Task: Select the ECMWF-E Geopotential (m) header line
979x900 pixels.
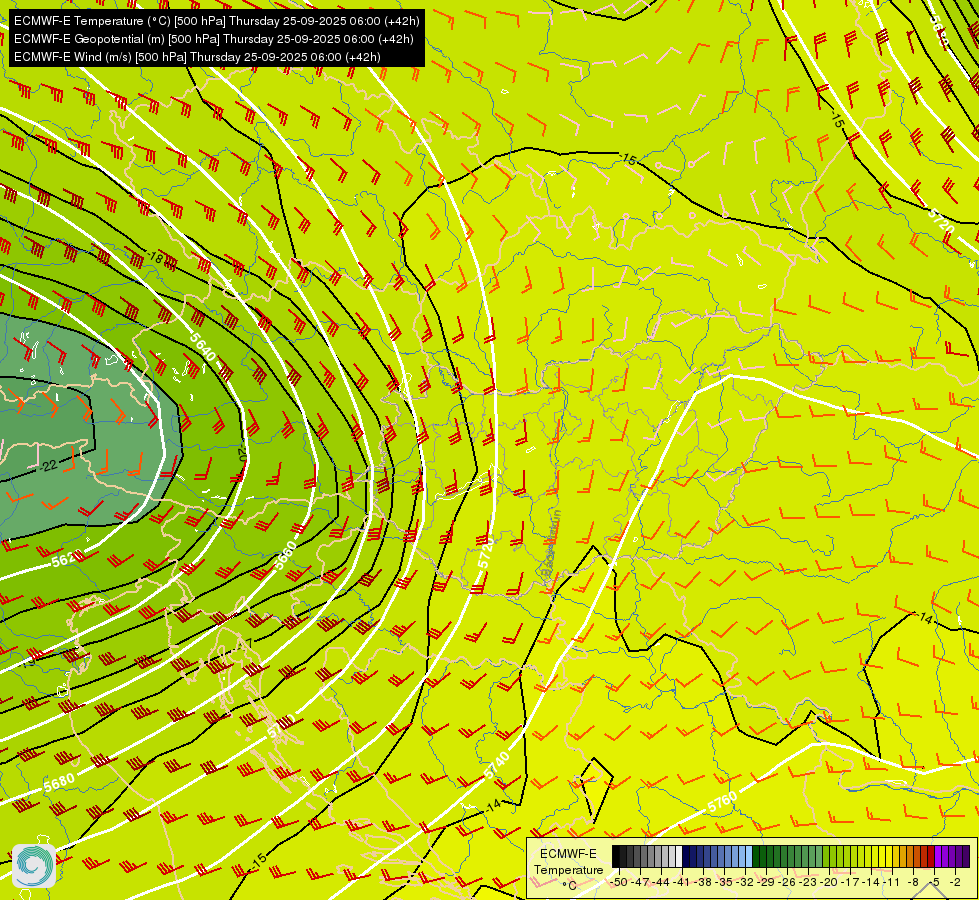Action: click(x=214, y=39)
